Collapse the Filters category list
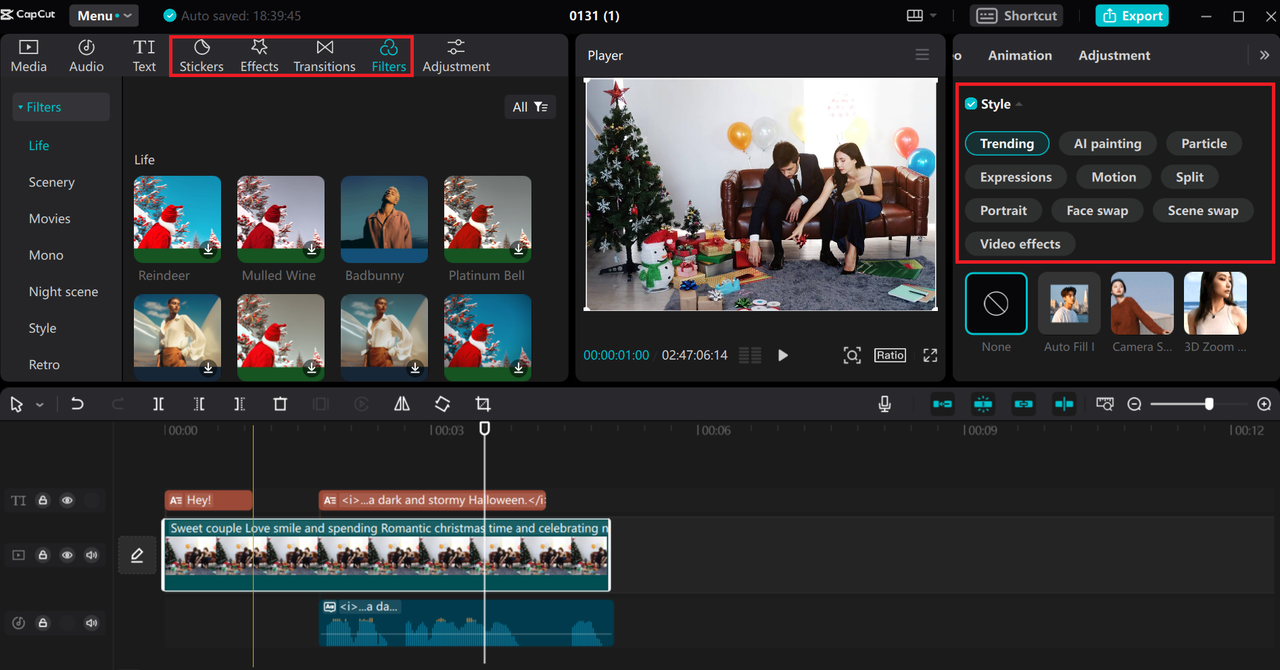Image resolution: width=1280 pixels, height=670 pixels. pos(61,107)
